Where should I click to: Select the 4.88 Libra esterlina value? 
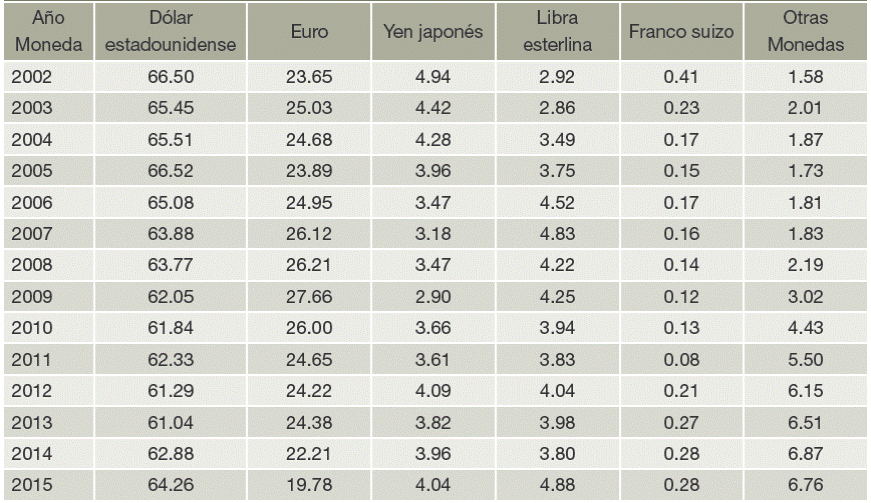pyautogui.click(x=556, y=487)
